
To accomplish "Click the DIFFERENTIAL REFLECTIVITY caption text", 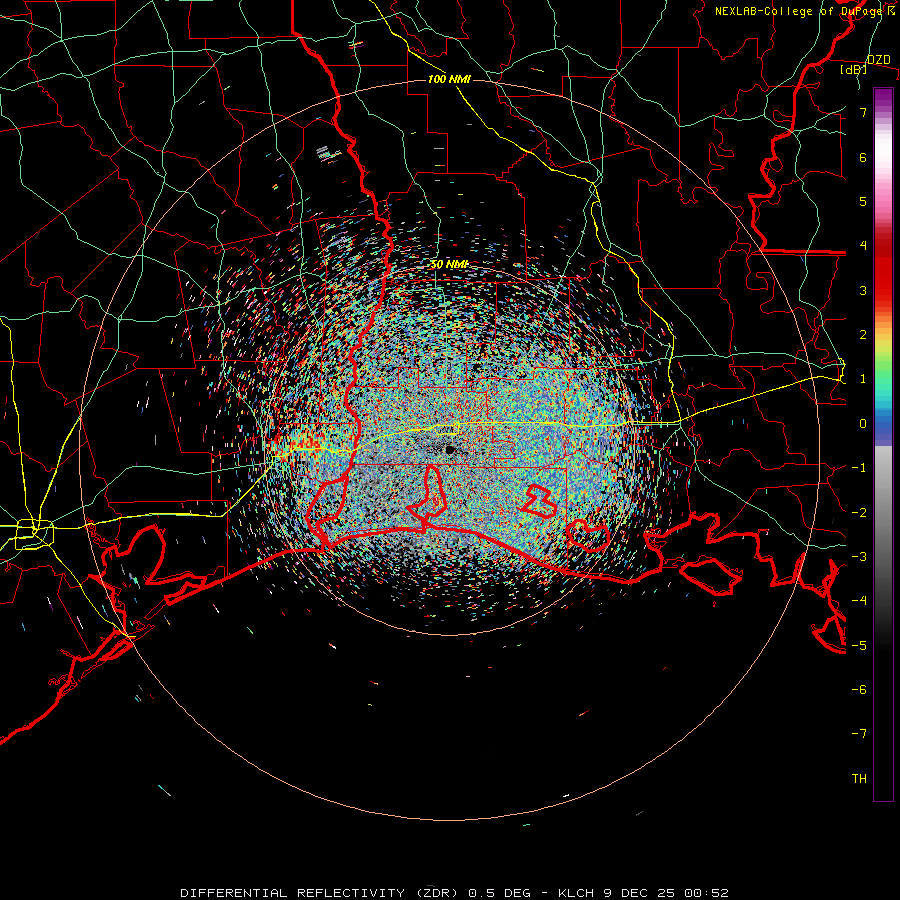I will point(293,893).
